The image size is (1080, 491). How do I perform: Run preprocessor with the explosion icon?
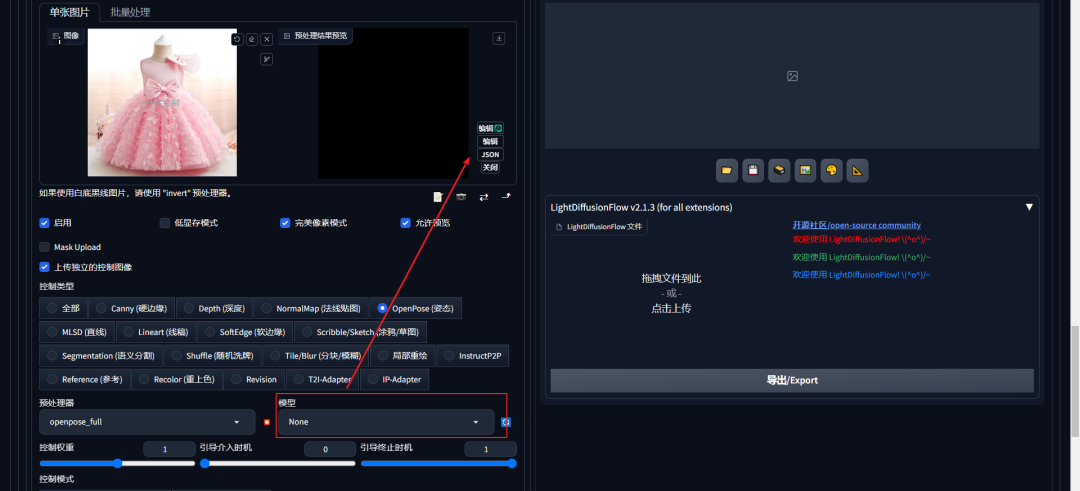(267, 422)
